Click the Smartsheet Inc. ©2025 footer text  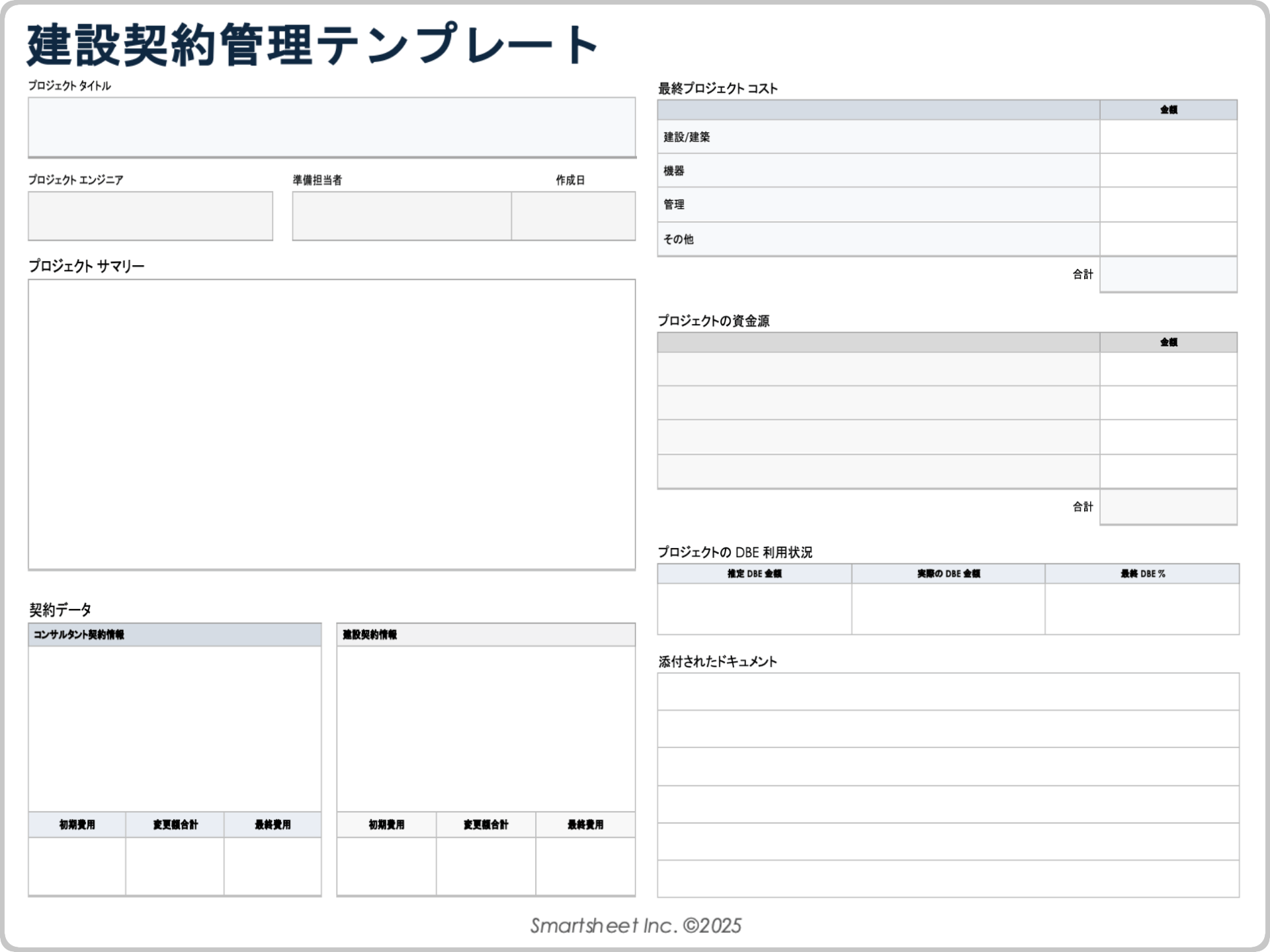point(636,926)
